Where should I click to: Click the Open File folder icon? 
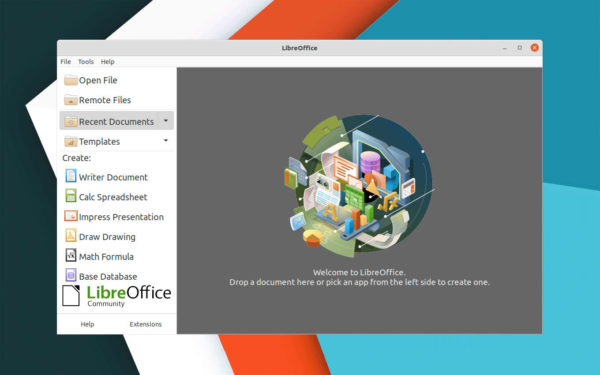pos(71,80)
